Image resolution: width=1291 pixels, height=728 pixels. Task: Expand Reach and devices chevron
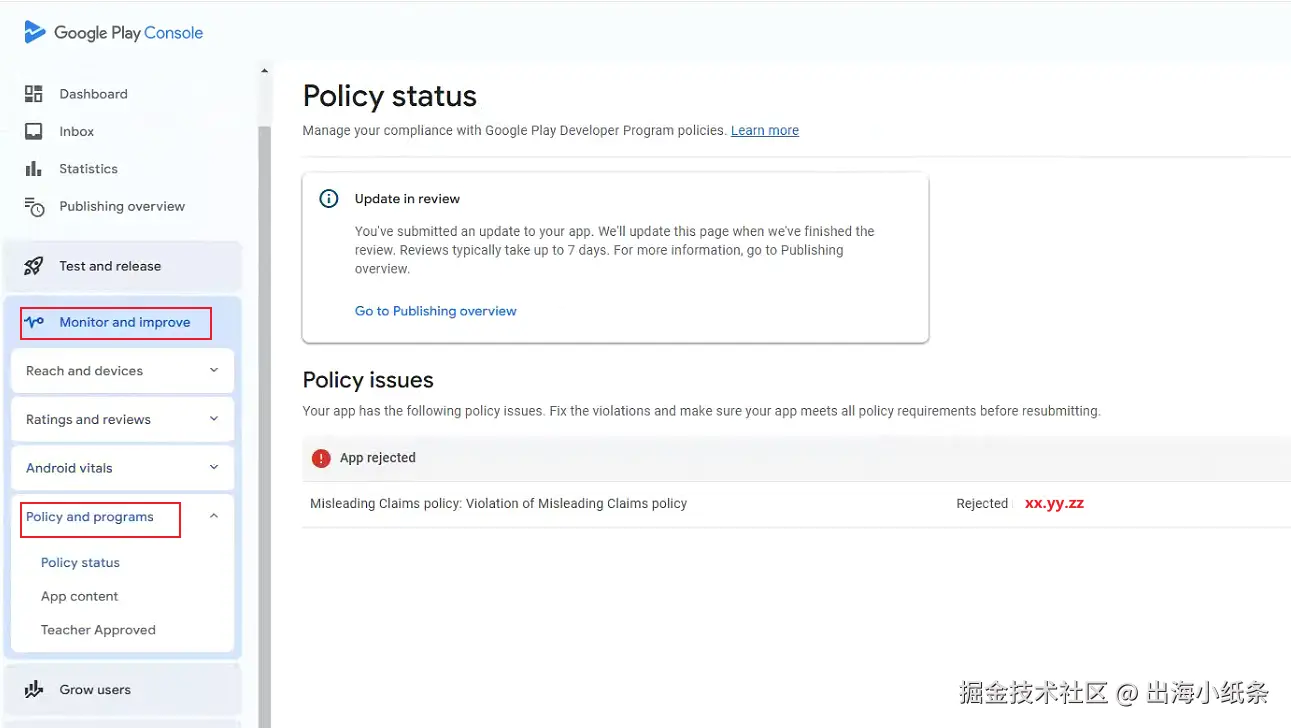coord(214,370)
